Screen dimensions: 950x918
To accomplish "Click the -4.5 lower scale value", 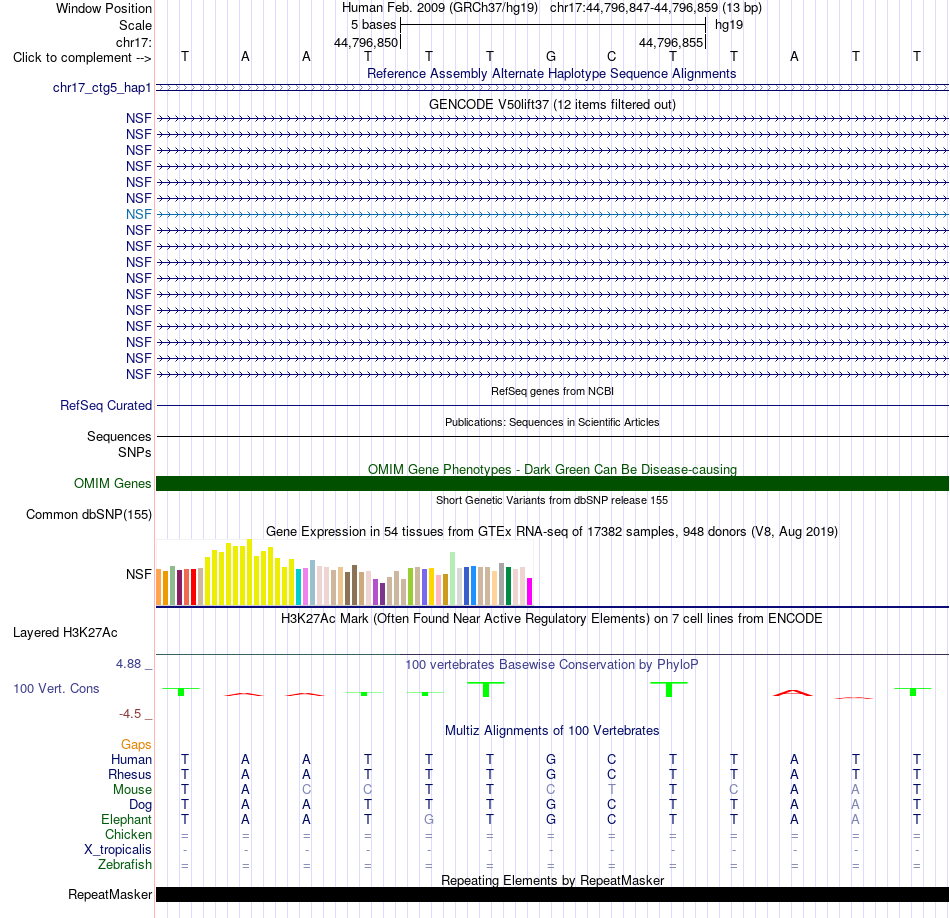I will [x=130, y=714].
